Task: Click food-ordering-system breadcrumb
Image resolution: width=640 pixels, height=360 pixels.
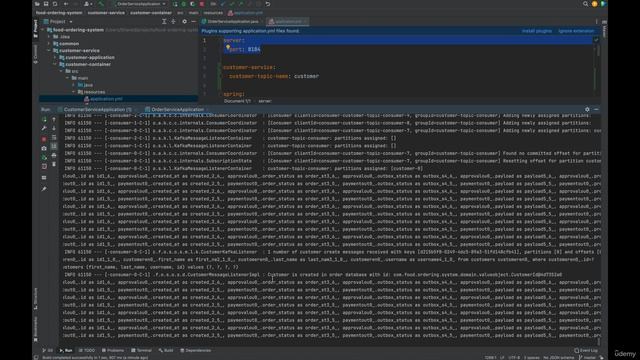Action: coord(59,13)
